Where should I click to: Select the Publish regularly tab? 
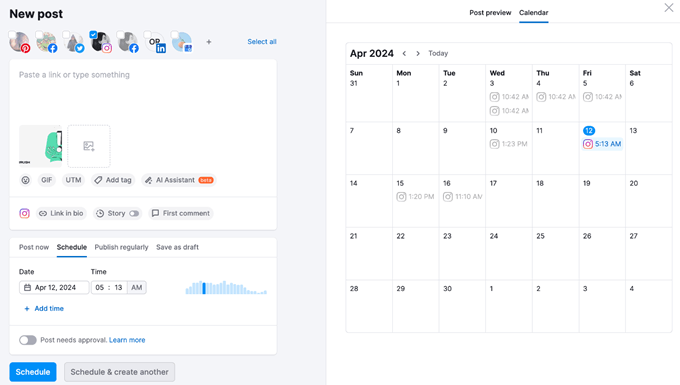tap(121, 247)
